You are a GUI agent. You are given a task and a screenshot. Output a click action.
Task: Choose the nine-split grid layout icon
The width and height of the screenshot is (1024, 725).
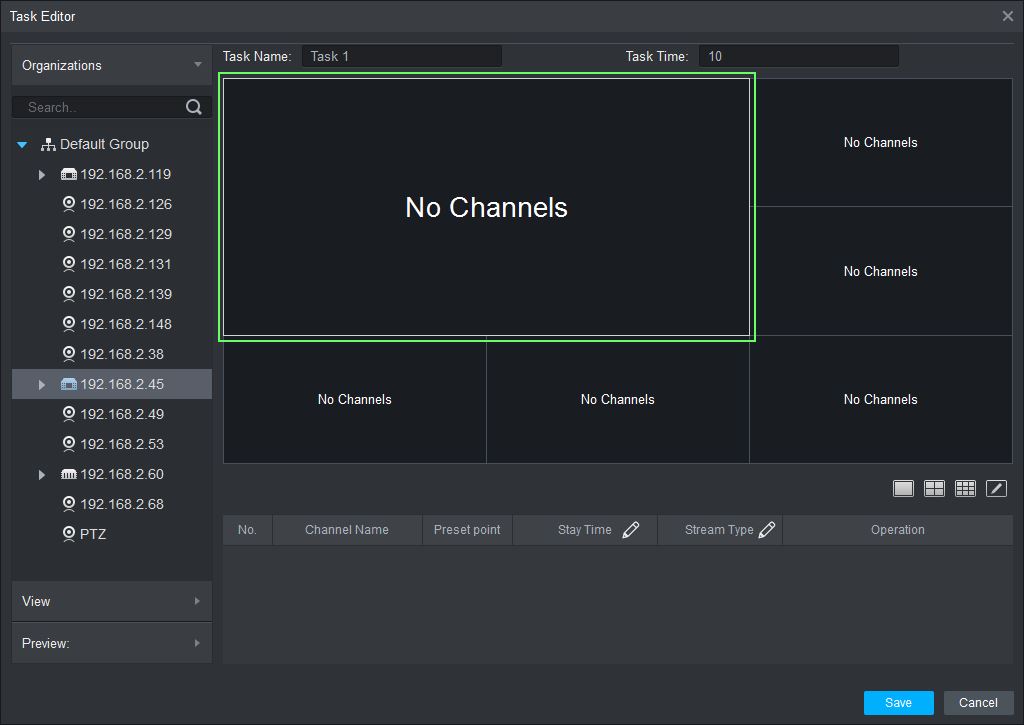(965, 488)
